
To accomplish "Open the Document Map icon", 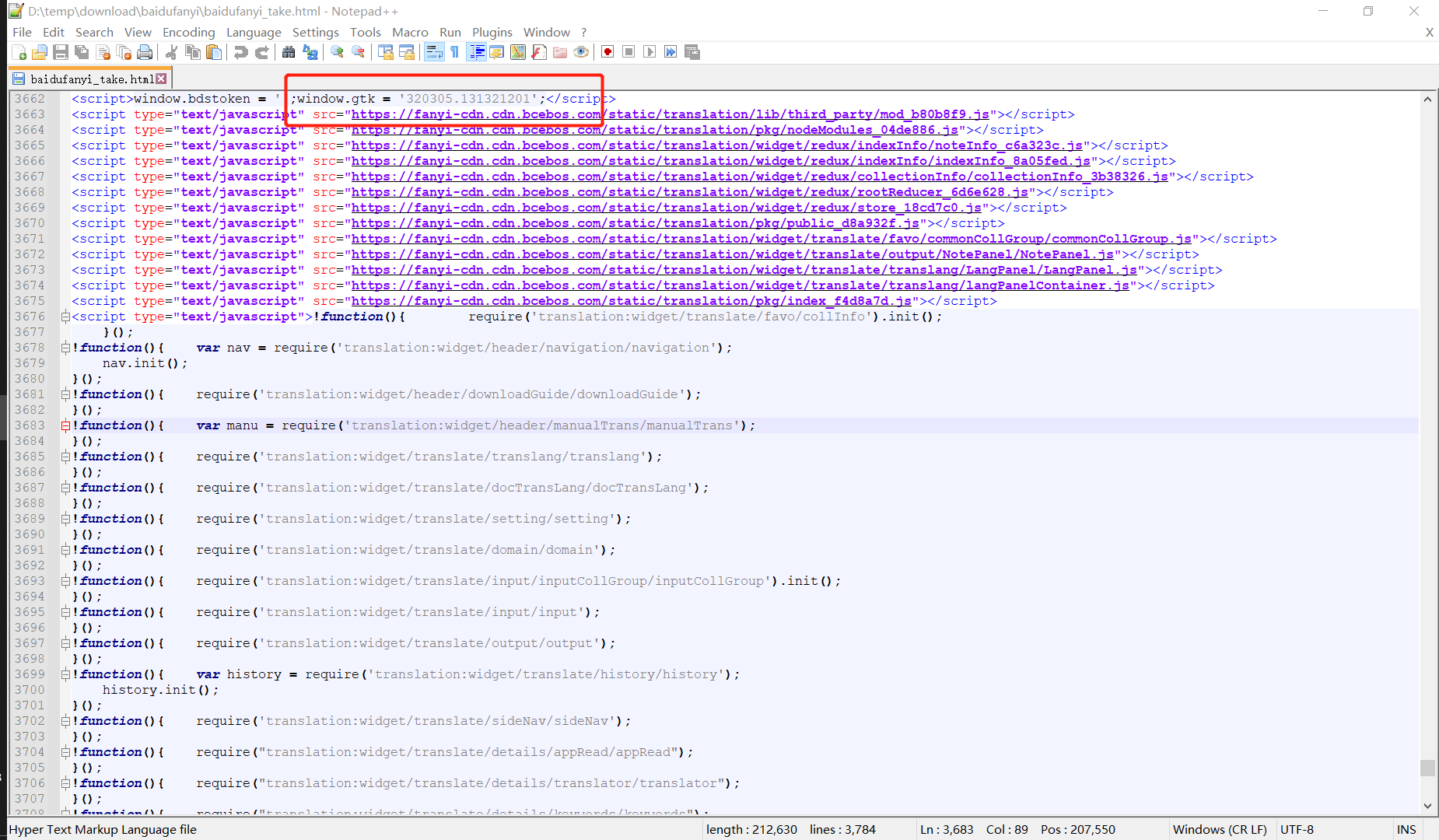I will (x=517, y=52).
